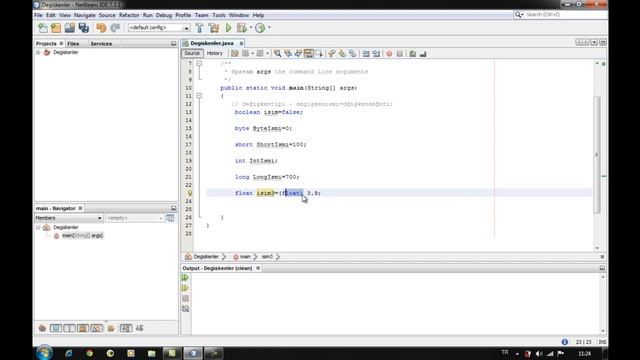Click the Shift Line Right editor icon
The image size is (640, 360).
click(x=376, y=53)
